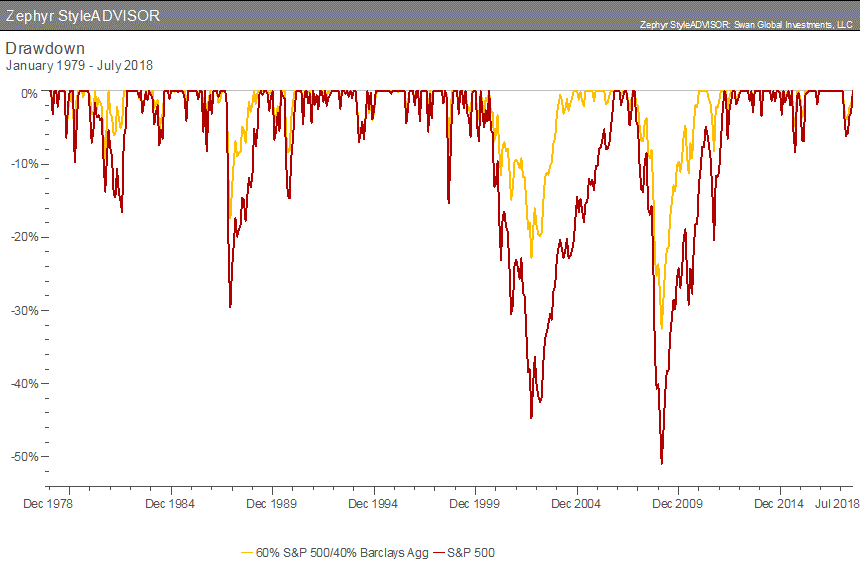The width and height of the screenshot is (860, 572).
Task: Click the '-20%' y-axis label
Action: 25,237
